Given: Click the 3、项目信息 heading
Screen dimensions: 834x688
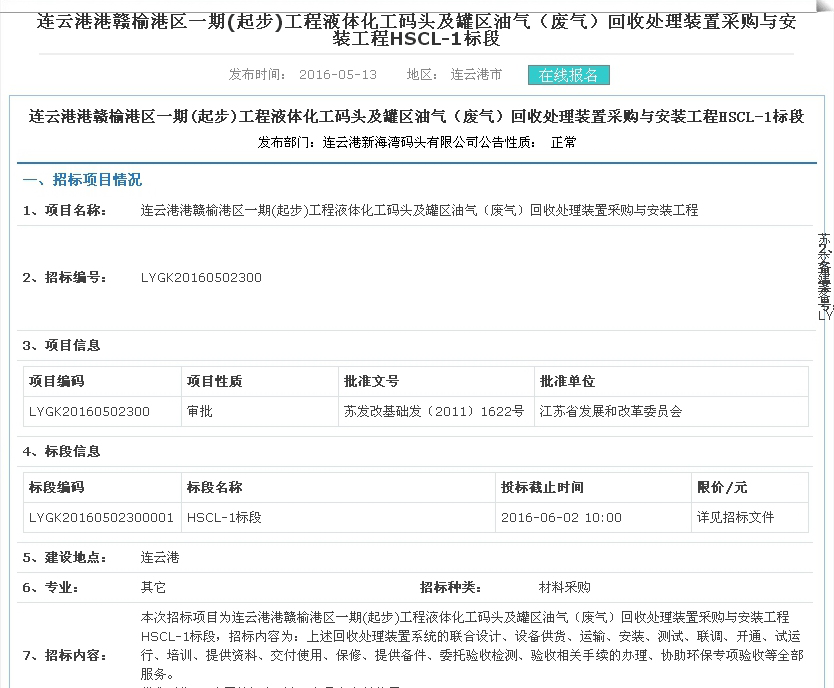Looking at the screenshot, I should (x=61, y=346).
